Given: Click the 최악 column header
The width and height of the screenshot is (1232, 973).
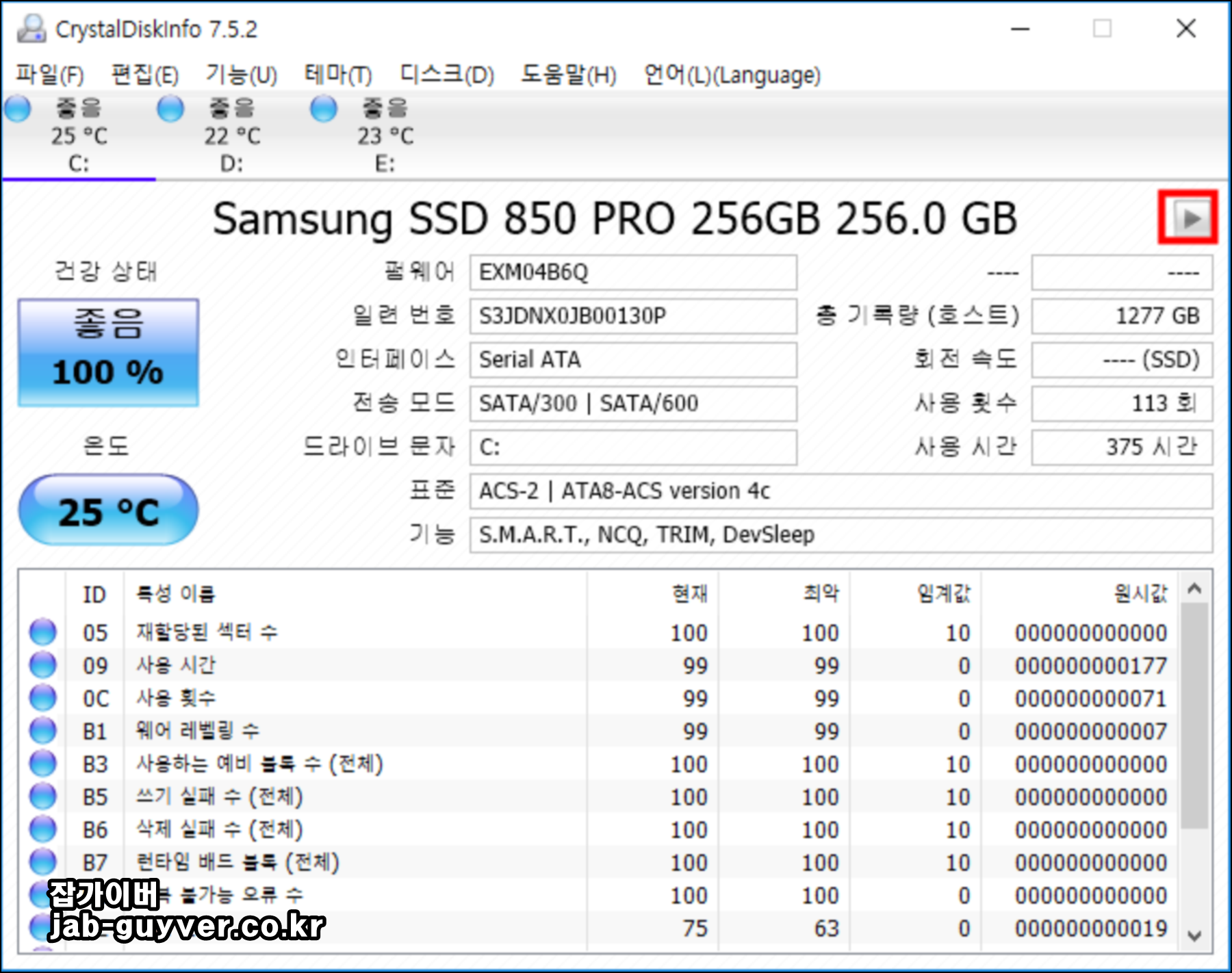Looking at the screenshot, I should point(784,594).
